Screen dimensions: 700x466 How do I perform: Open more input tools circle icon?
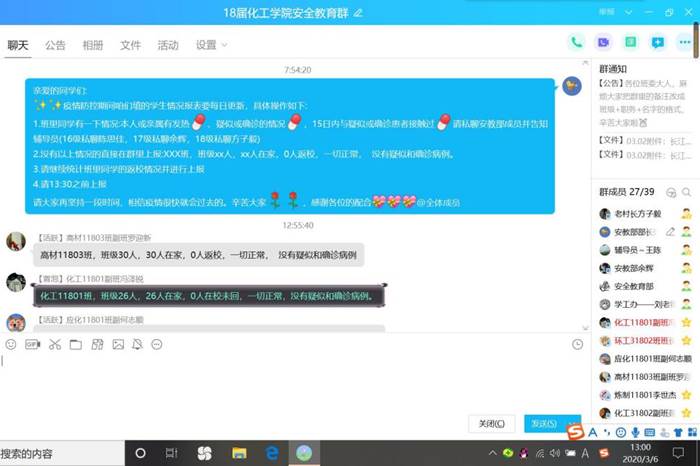[x=157, y=344]
